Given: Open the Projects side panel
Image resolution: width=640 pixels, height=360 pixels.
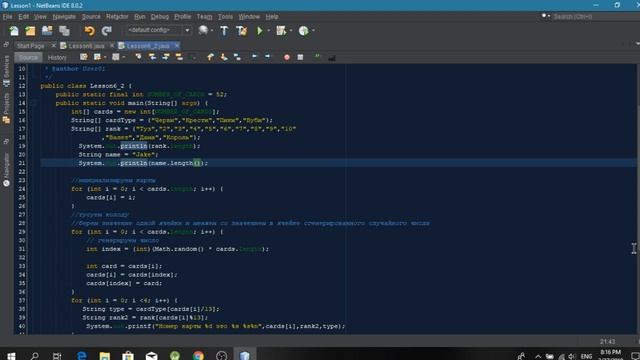Looking at the screenshot, I should pos(6,108).
